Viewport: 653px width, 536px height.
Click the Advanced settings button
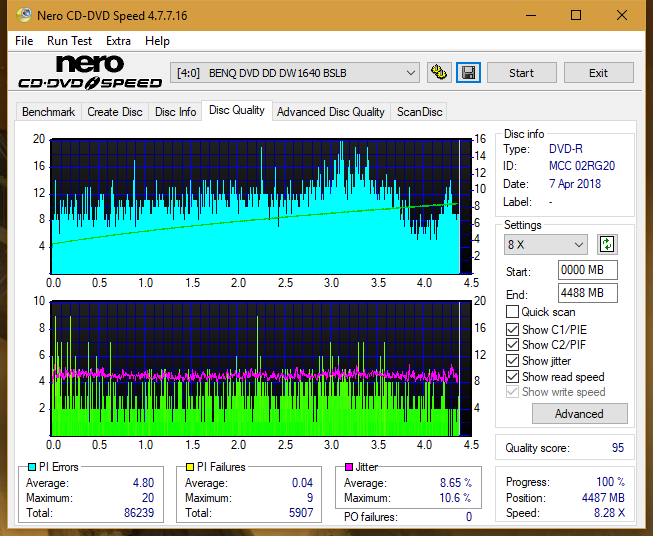pyautogui.click(x=579, y=414)
